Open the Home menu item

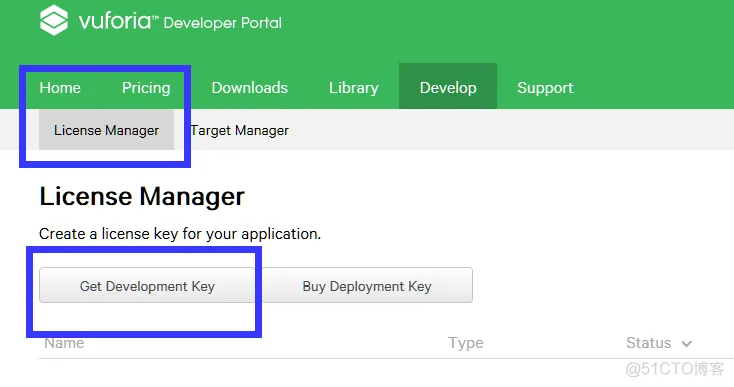click(60, 88)
